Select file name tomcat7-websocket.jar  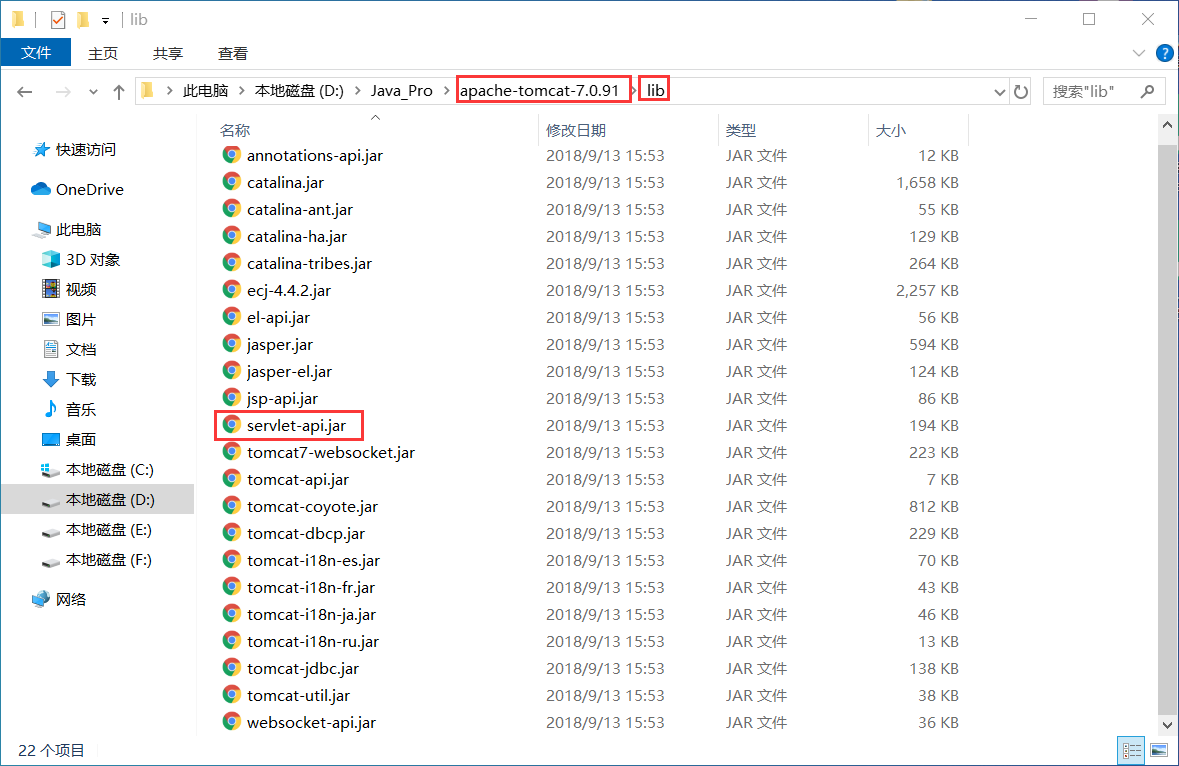click(x=331, y=453)
